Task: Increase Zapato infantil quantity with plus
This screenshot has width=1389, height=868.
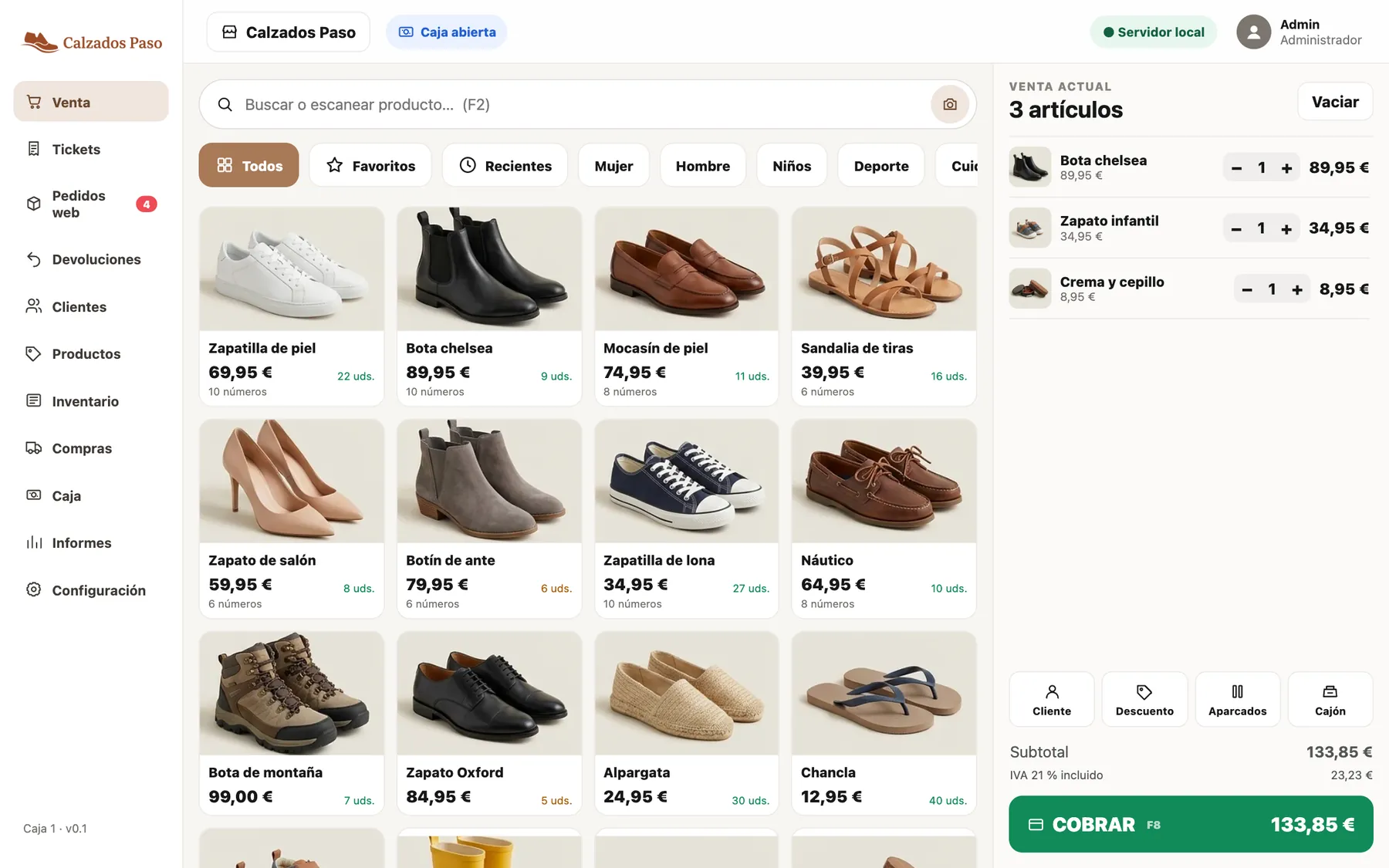Action: [1286, 228]
